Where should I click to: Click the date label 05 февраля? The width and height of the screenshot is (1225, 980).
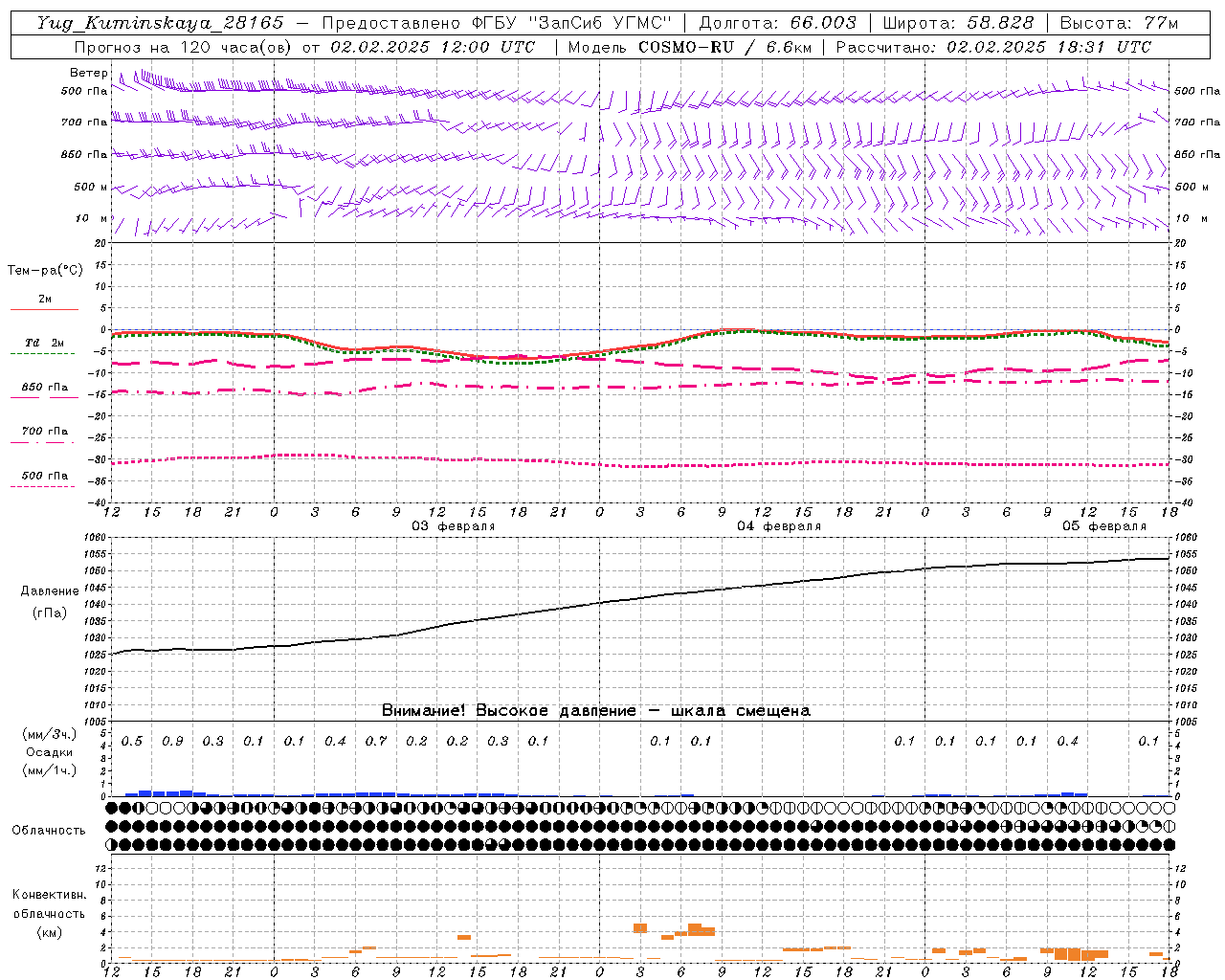[1104, 526]
